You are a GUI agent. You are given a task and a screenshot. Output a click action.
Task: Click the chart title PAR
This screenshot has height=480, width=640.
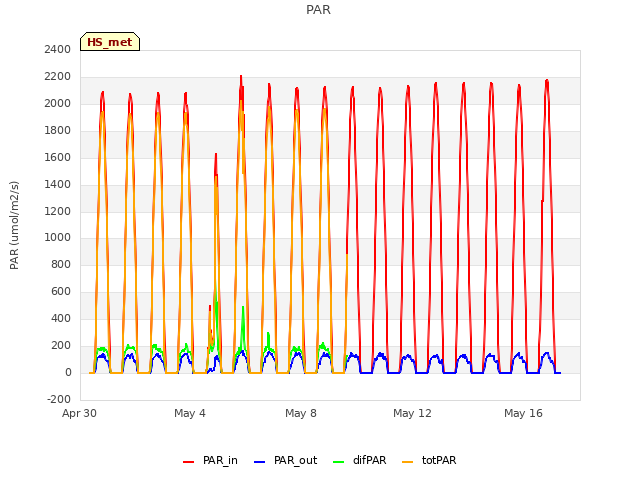pos(318,10)
